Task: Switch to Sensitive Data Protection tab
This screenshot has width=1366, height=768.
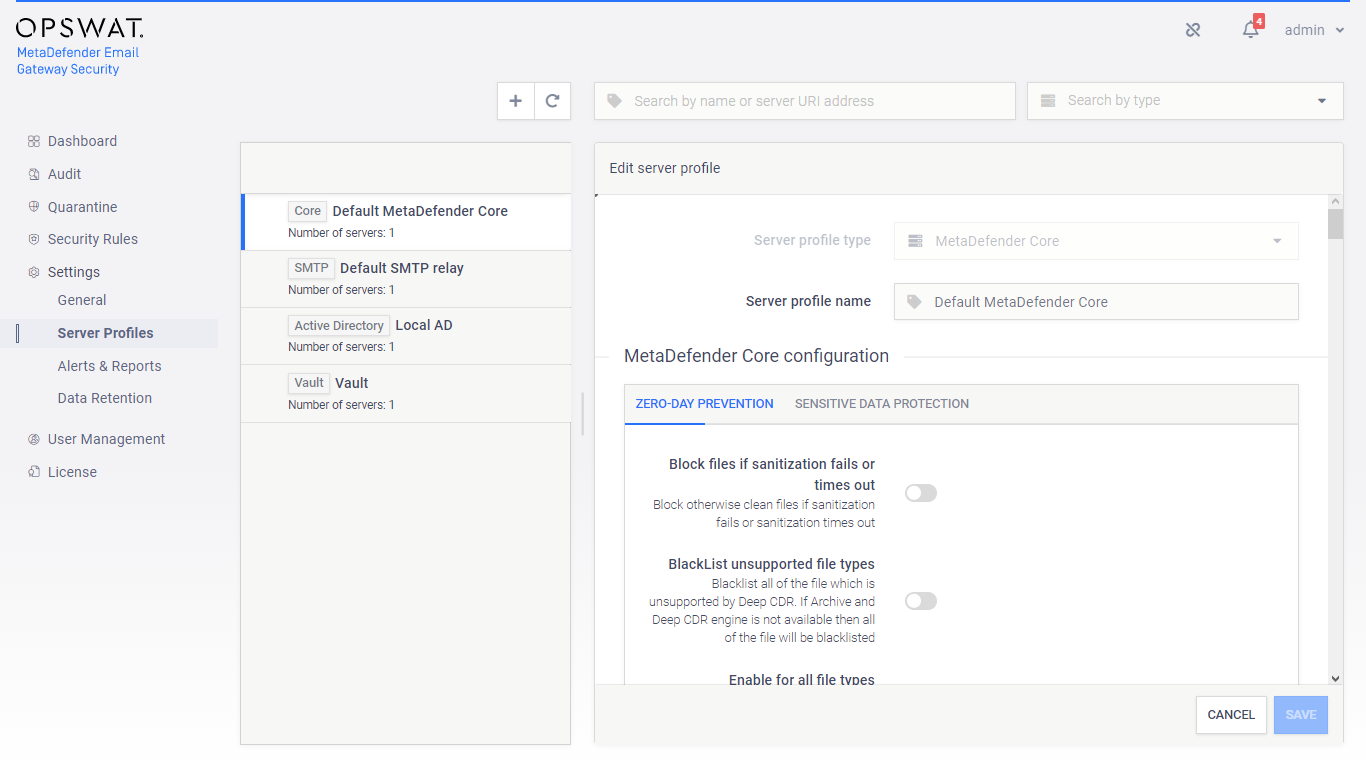Action: point(882,404)
